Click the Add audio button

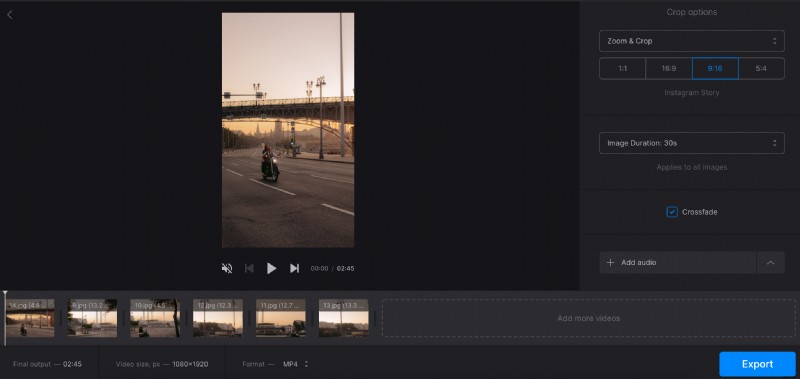tap(677, 263)
